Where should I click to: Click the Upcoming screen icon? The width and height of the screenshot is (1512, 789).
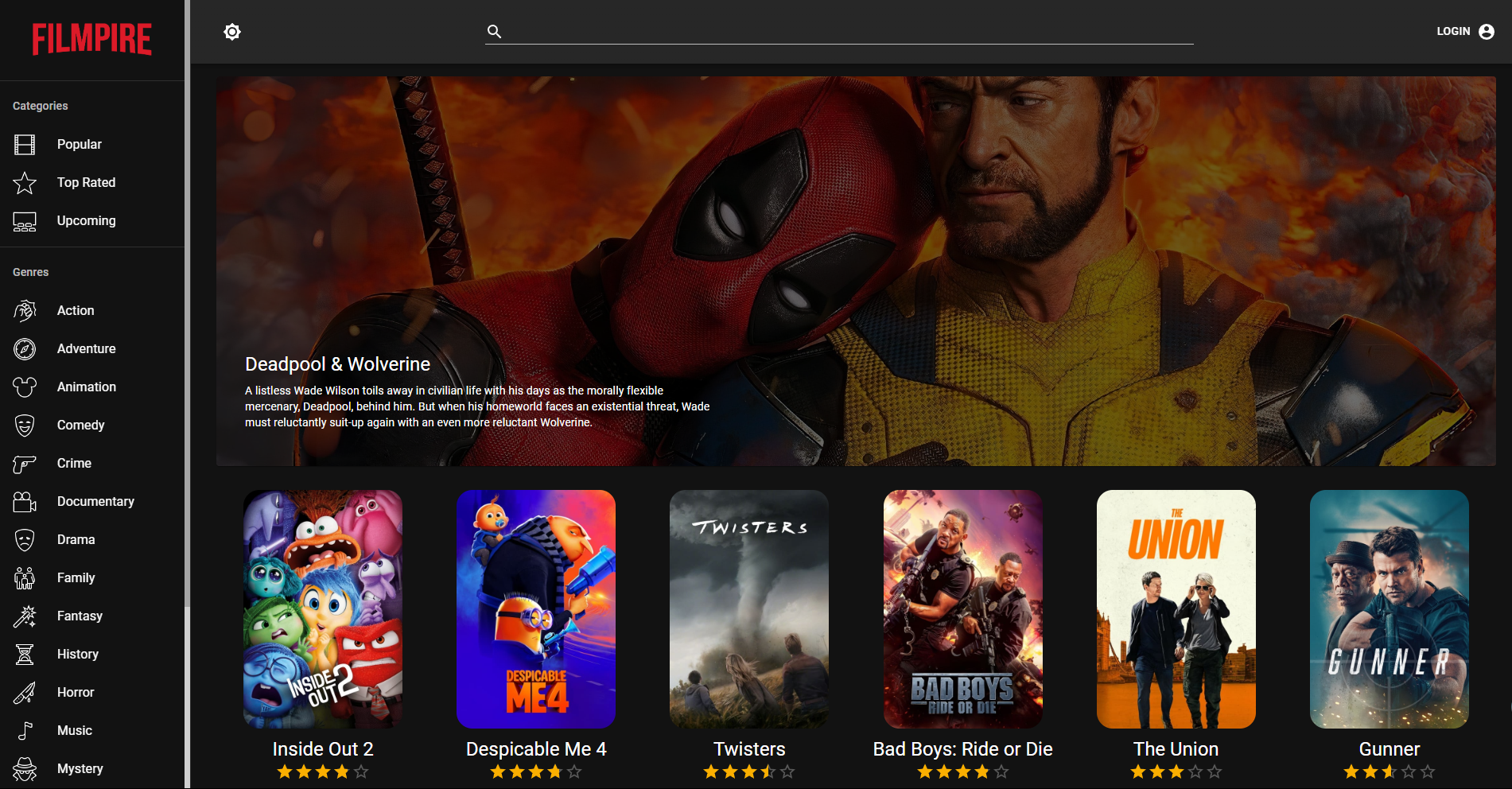click(x=25, y=221)
